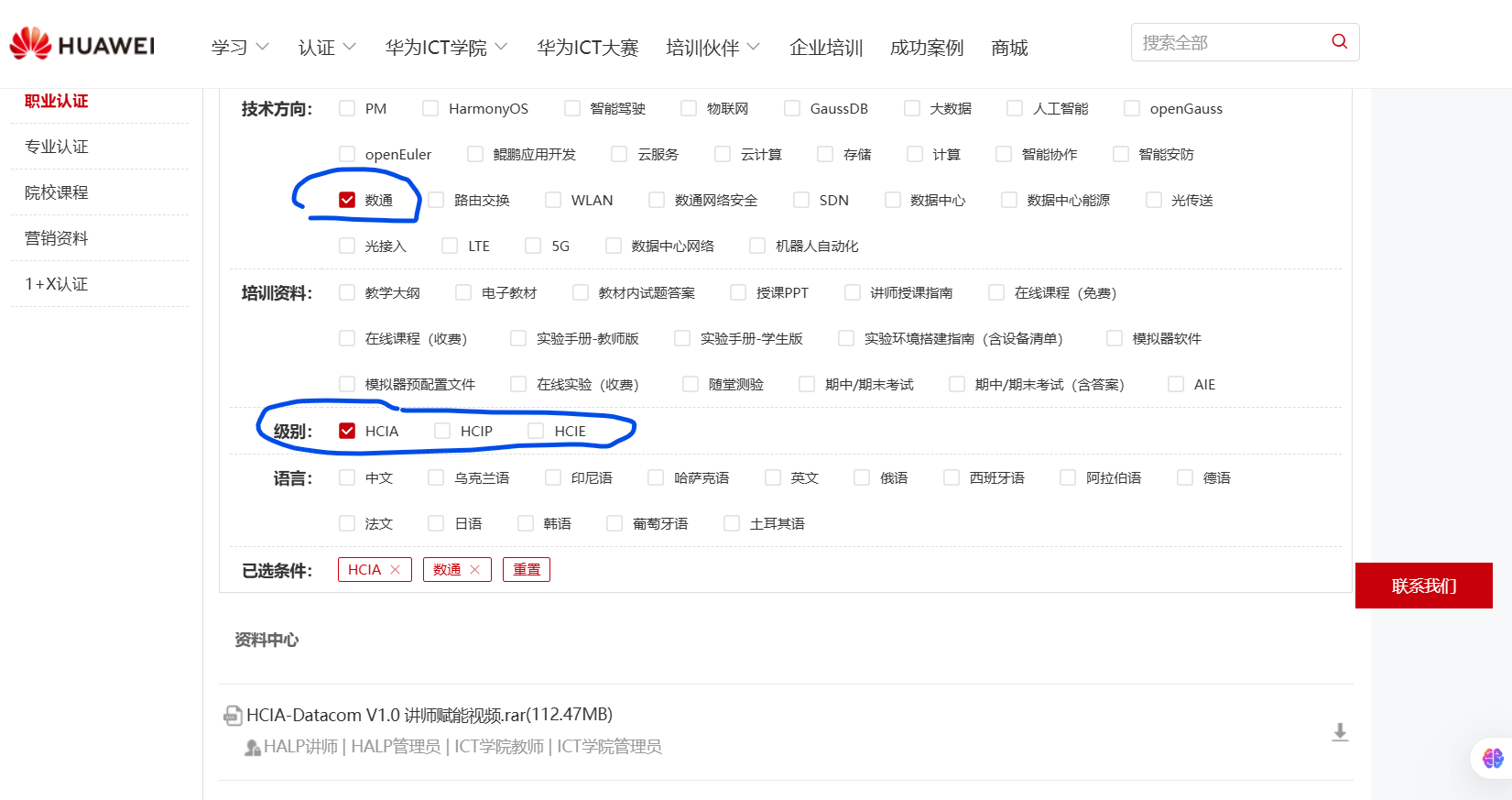The width and height of the screenshot is (1512, 800).
Task: Check the 云计算 checkbox
Action: coord(723,154)
